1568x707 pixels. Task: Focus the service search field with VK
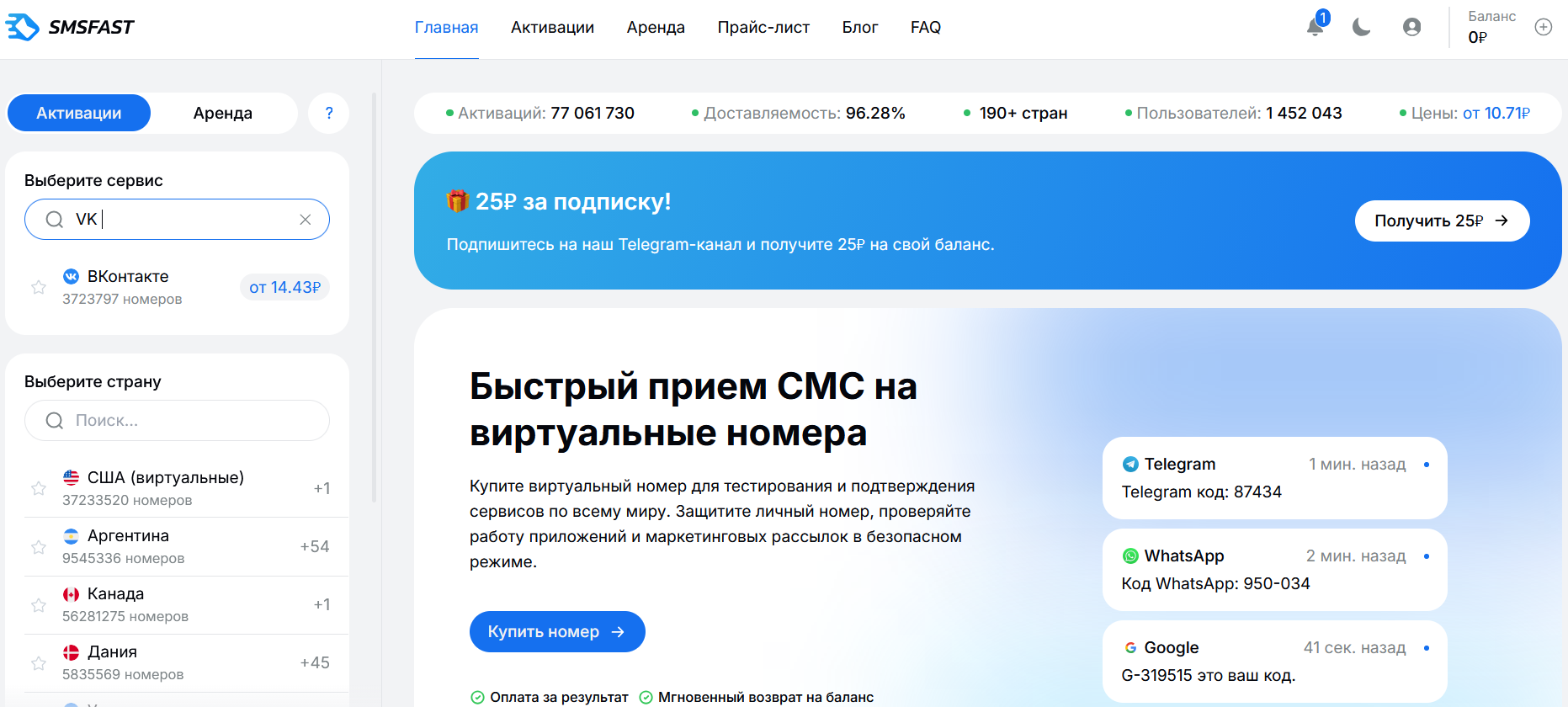[177, 220]
